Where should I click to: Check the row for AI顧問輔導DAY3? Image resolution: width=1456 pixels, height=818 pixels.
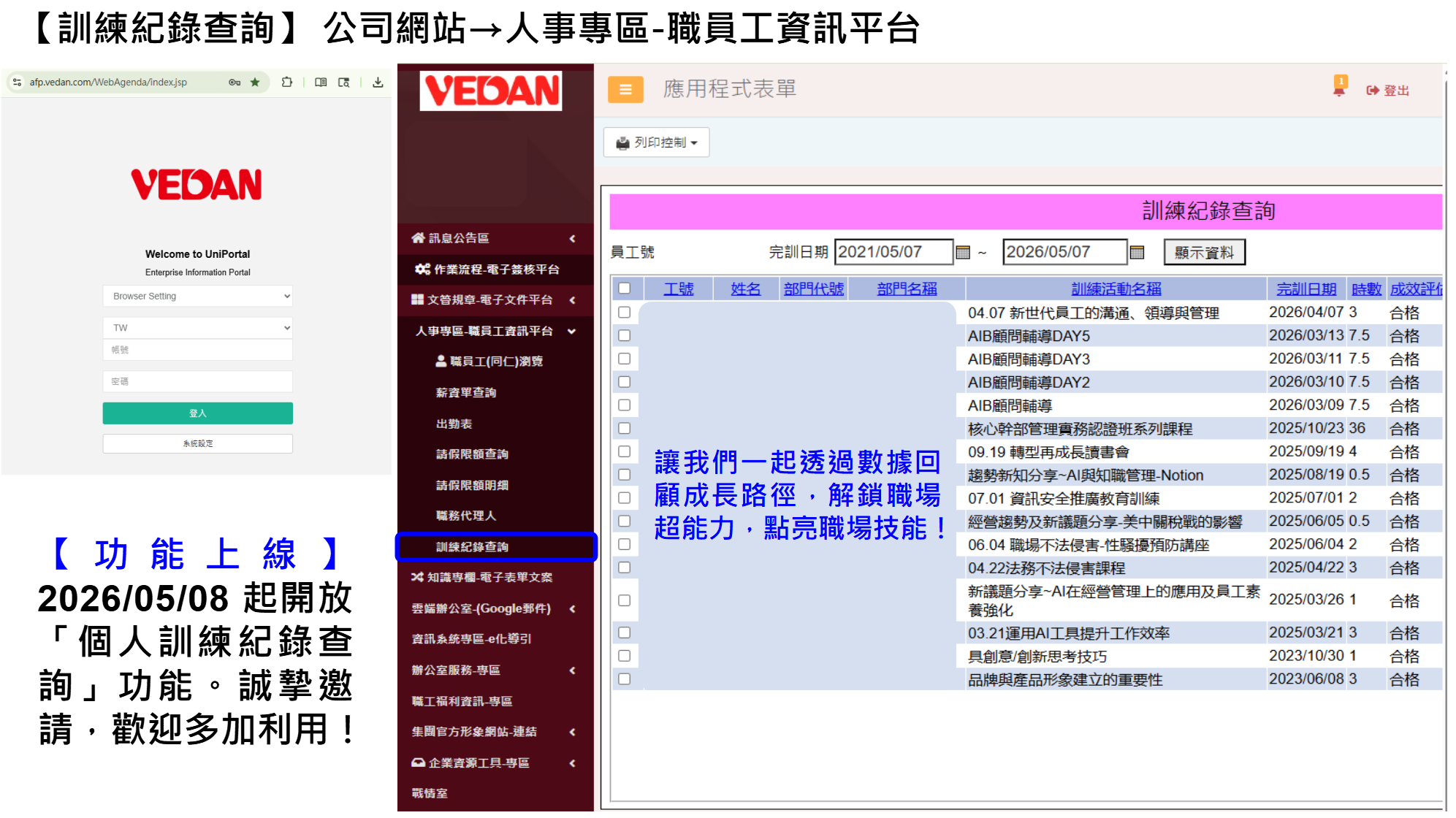pyautogui.click(x=624, y=359)
